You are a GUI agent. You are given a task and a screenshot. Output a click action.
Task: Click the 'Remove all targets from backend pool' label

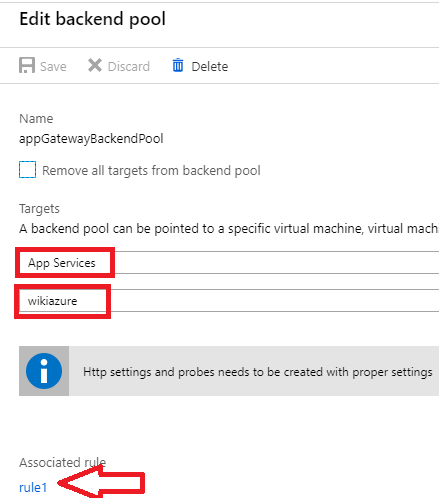point(151,170)
